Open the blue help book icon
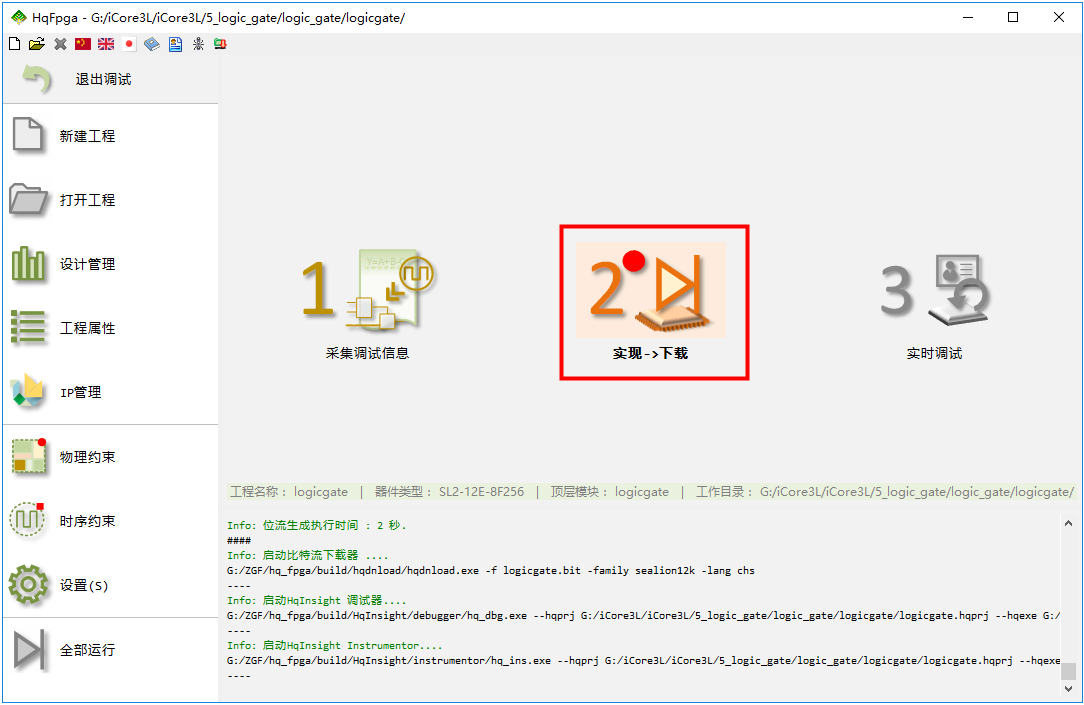Image resolution: width=1084 pixels, height=705 pixels. 152,44
